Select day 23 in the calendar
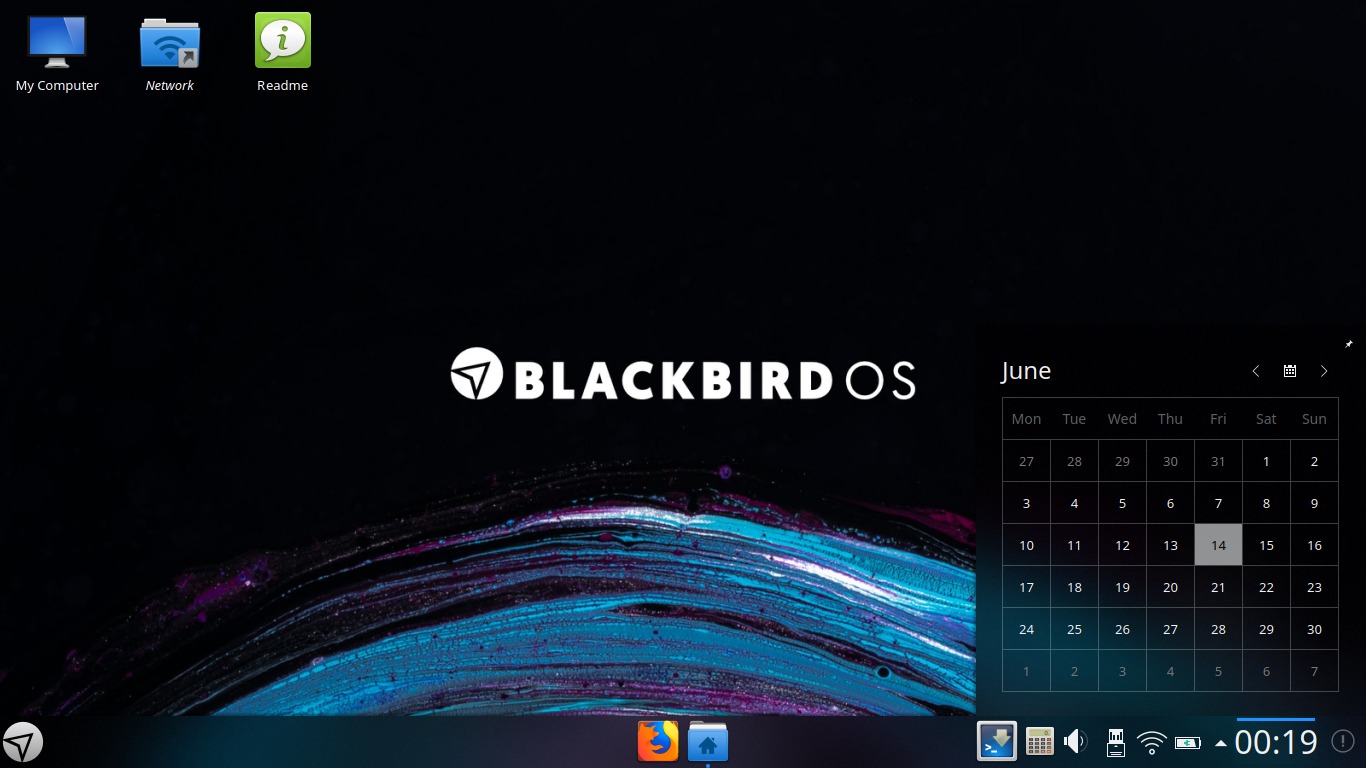The image size is (1366, 768). (x=1314, y=587)
